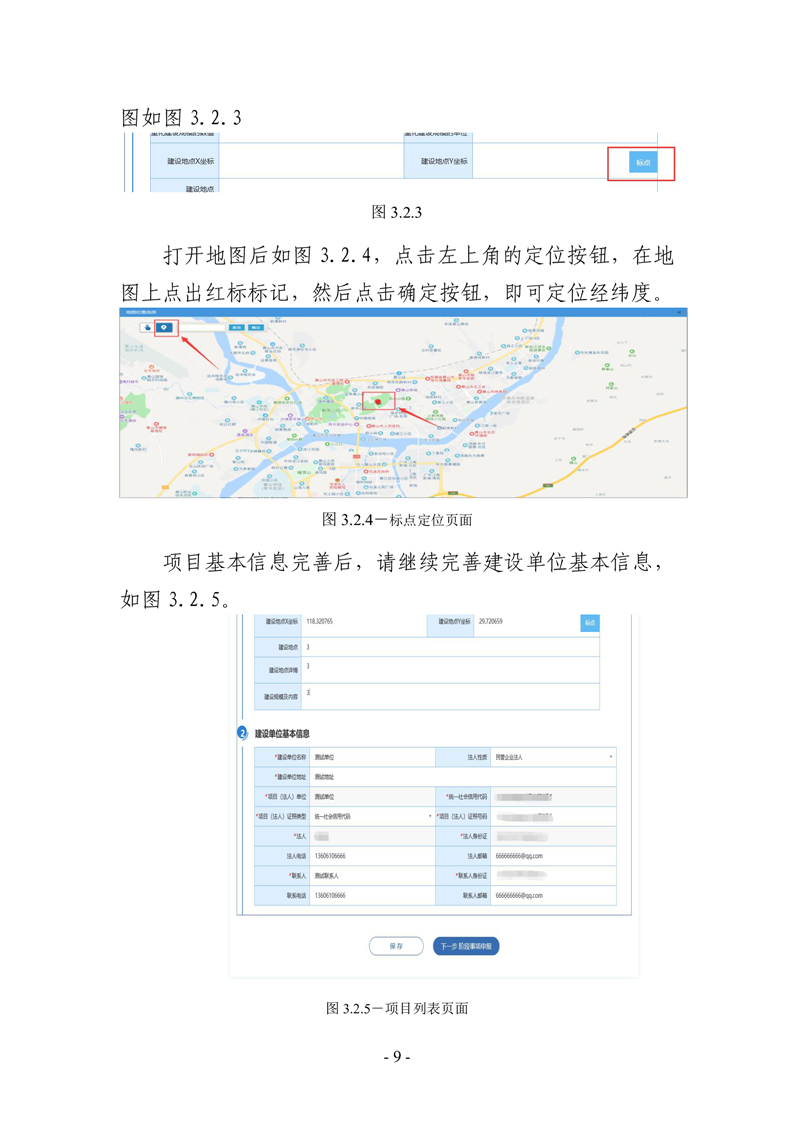Viewport: 793px width, 1122px height.
Task: Click the 法人邮箱 field
Action: tap(553, 856)
